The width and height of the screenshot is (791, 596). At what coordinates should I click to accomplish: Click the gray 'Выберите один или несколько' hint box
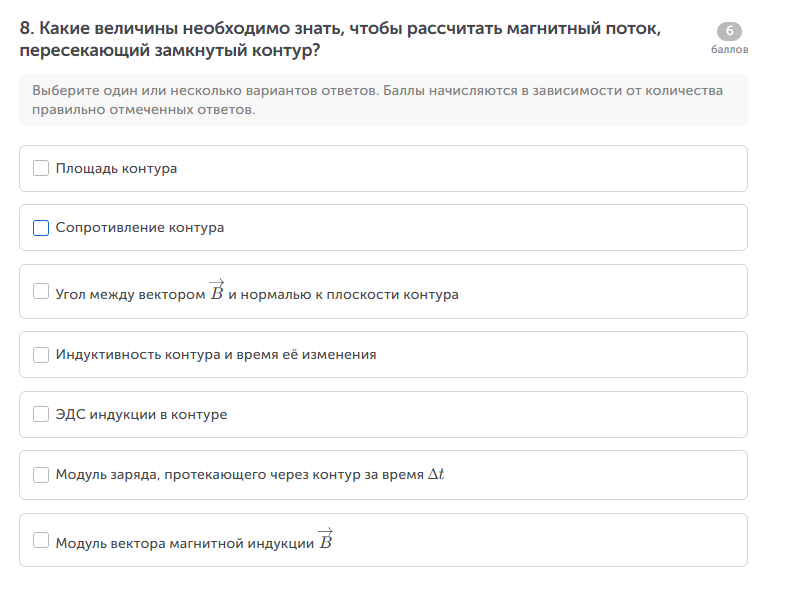pyautogui.click(x=383, y=100)
